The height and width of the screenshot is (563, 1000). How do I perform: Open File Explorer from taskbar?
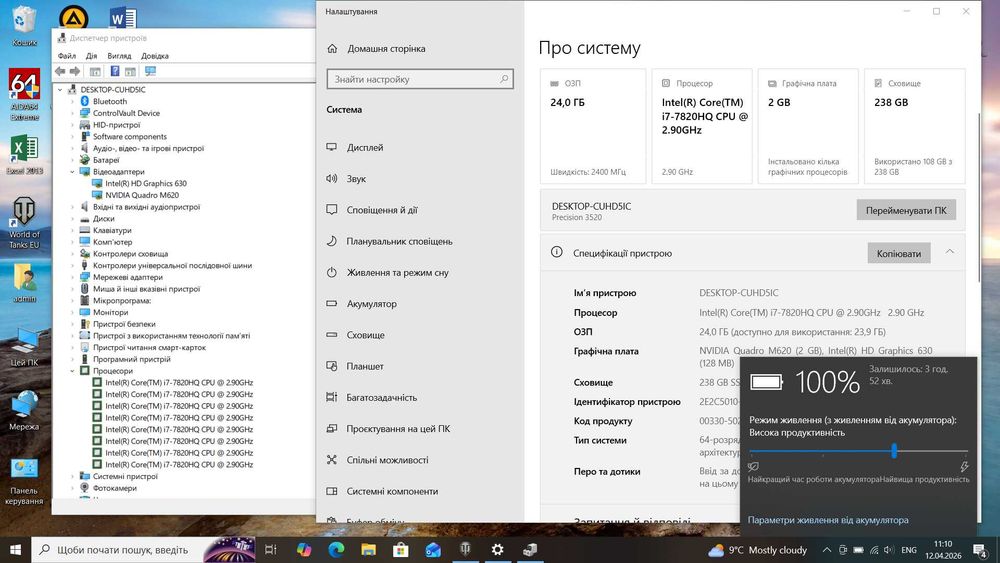click(x=369, y=550)
